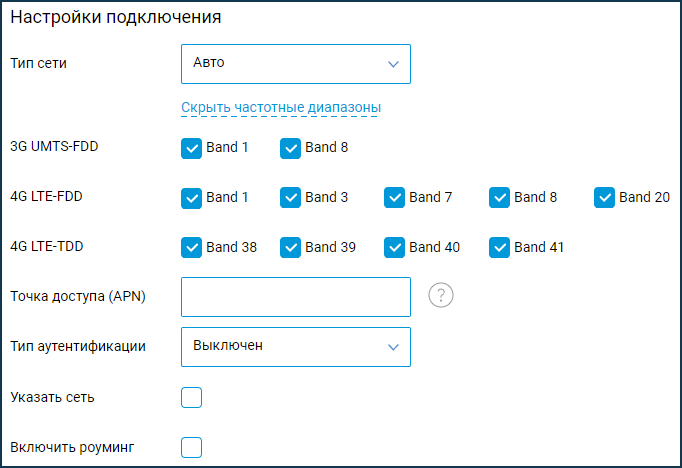This screenshot has height=468, width=682.
Task: Toggle LTE-TDD Band 39 checkbox
Action: point(290,247)
